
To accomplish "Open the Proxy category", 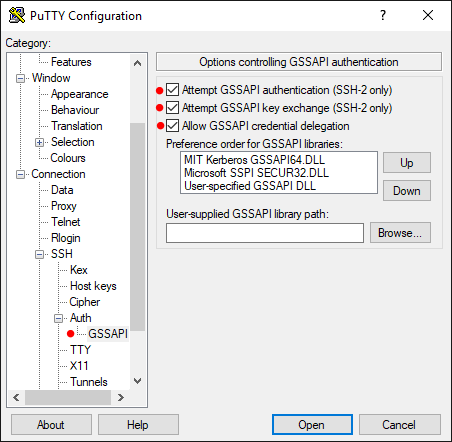I will coord(64,206).
